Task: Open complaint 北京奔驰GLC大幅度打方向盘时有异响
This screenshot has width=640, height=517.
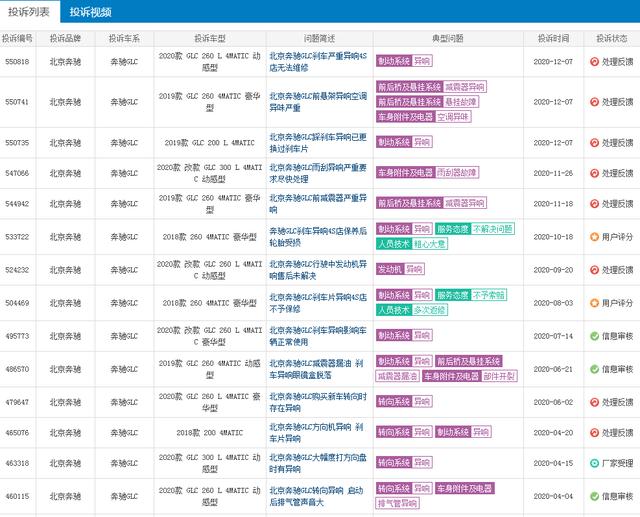Action: (x=318, y=463)
